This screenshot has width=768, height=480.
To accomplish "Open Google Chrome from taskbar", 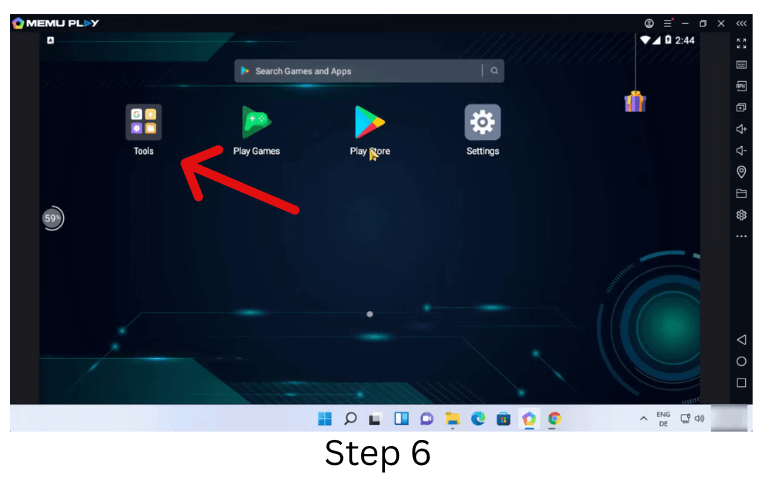I will (x=554, y=419).
